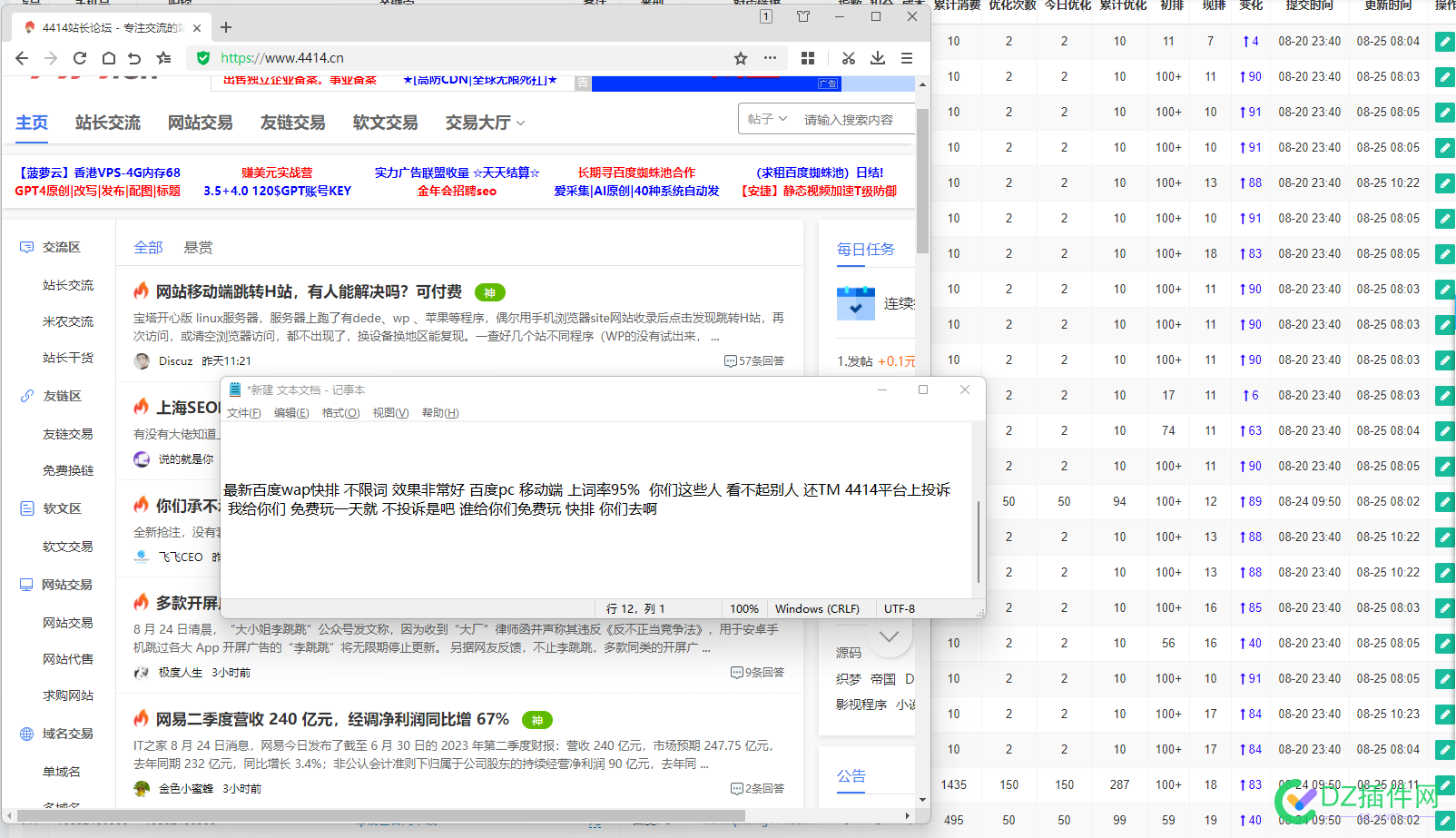Open Notepad 文件(F) menu
Image resolution: width=1456 pixels, height=838 pixels.
(x=244, y=413)
